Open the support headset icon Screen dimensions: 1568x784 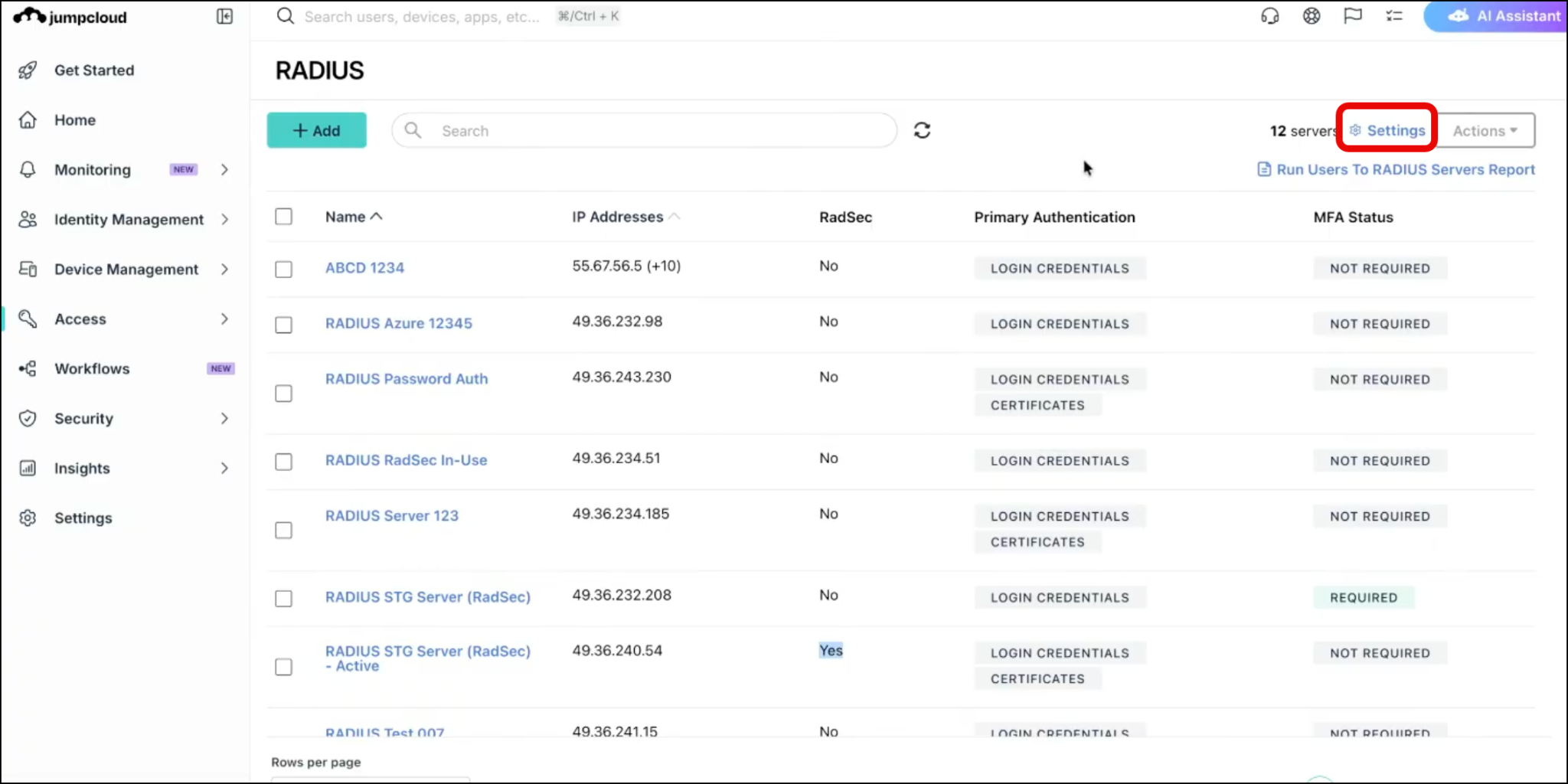(x=1270, y=16)
